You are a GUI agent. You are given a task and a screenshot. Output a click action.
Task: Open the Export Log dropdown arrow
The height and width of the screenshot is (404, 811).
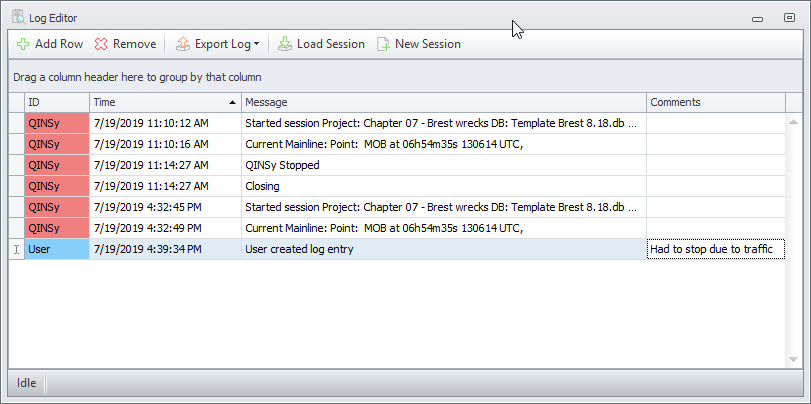[257, 44]
